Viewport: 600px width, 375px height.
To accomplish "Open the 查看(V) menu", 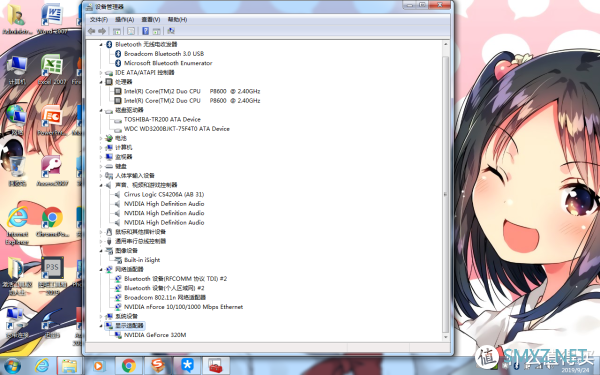I will click(x=151, y=19).
